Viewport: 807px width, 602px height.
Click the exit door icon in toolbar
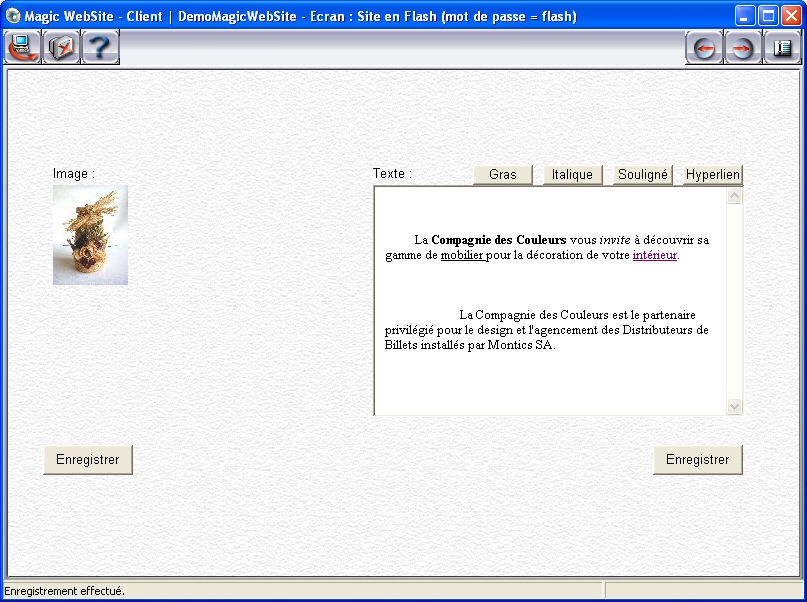(782, 48)
